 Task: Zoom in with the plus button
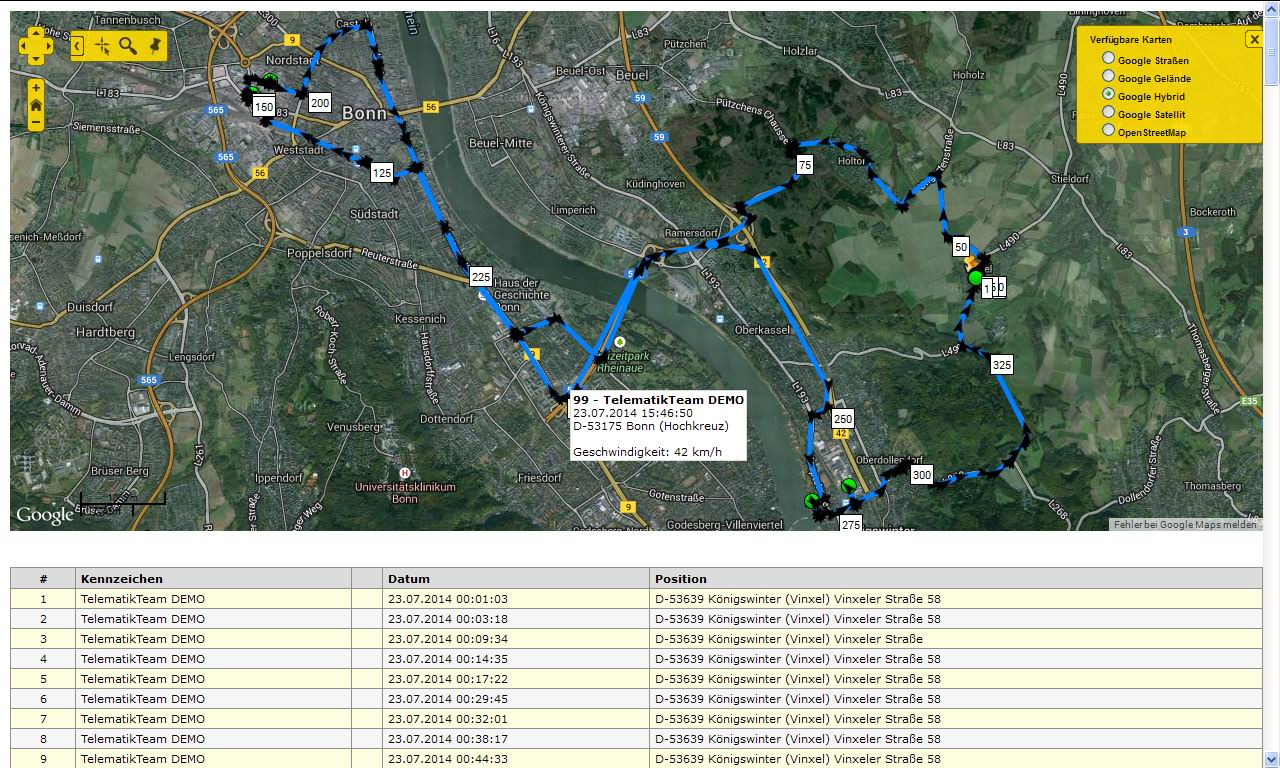coord(36,88)
